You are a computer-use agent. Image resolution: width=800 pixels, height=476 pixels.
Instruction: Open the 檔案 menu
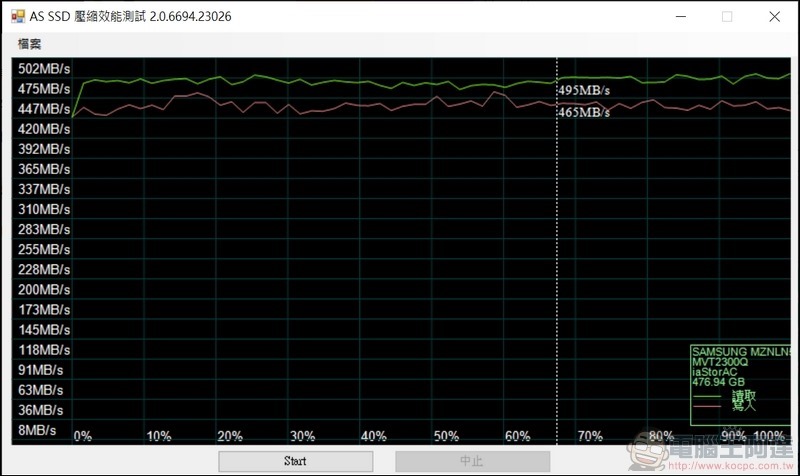point(29,44)
